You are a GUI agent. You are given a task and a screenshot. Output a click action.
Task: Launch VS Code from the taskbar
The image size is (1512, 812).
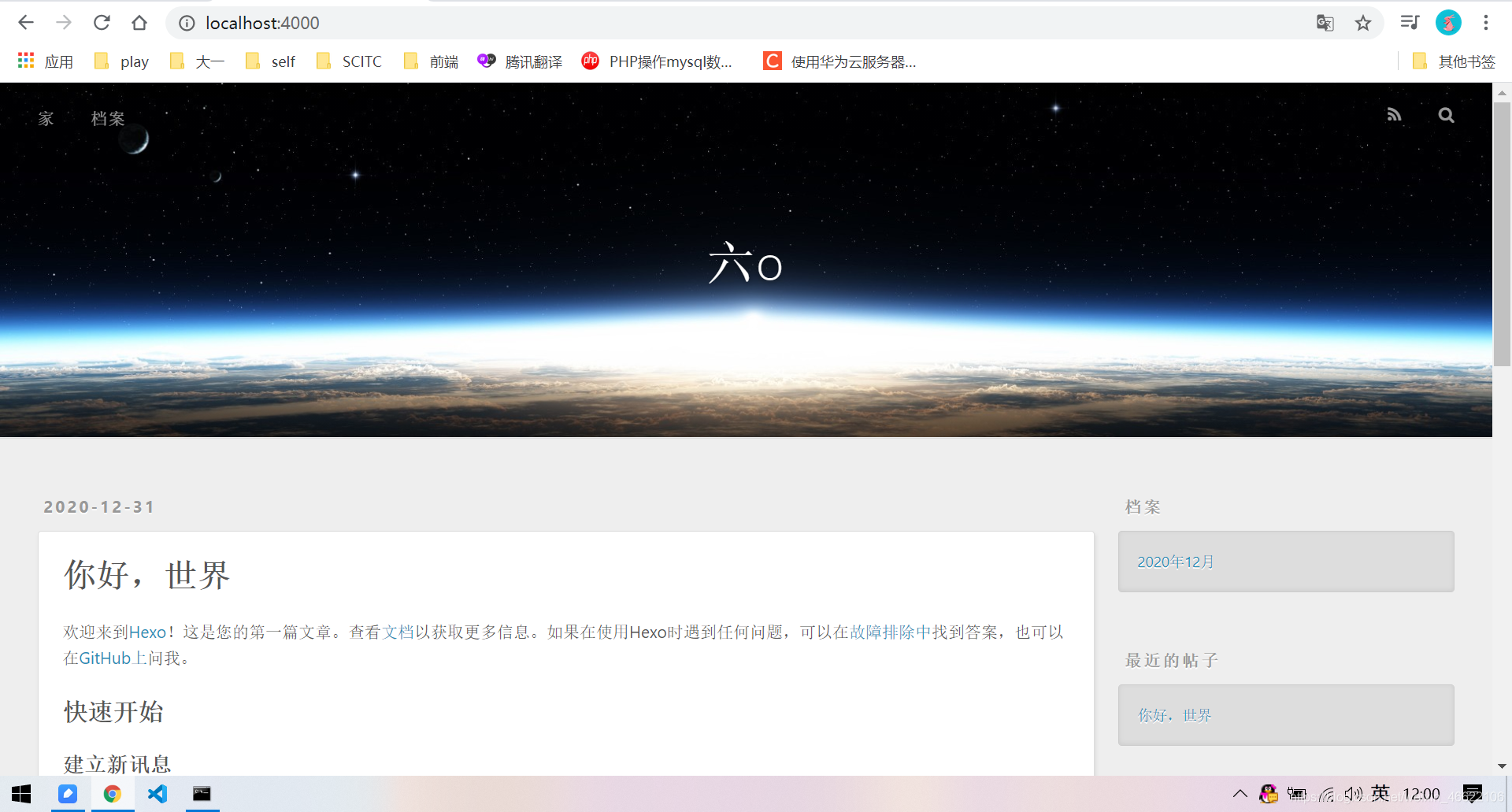tap(157, 794)
